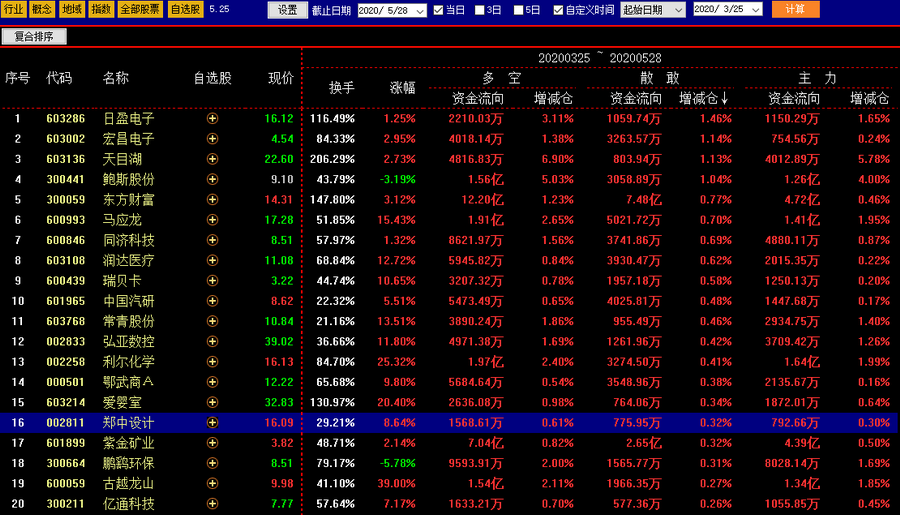Open the start date 2020/3/25 dropdown
Image resolution: width=900 pixels, height=515 pixels.
(x=754, y=10)
